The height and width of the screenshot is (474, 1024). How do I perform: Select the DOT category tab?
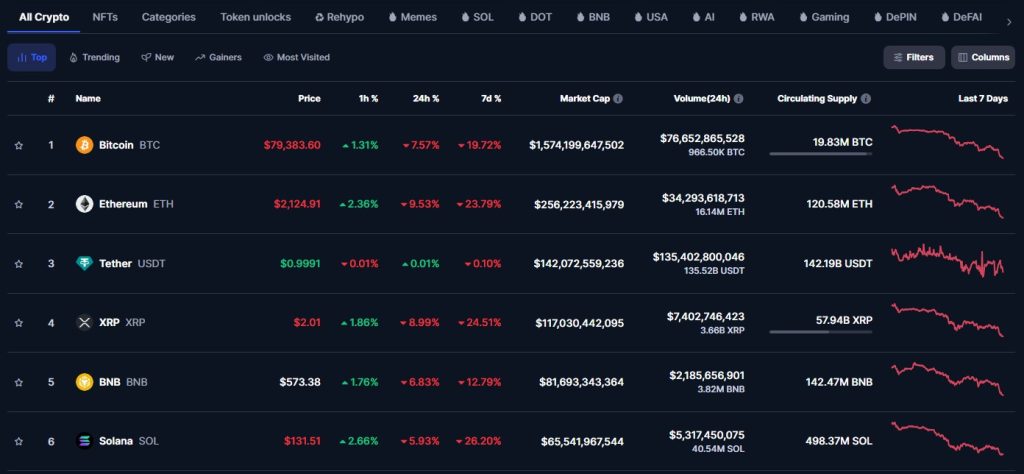[535, 17]
